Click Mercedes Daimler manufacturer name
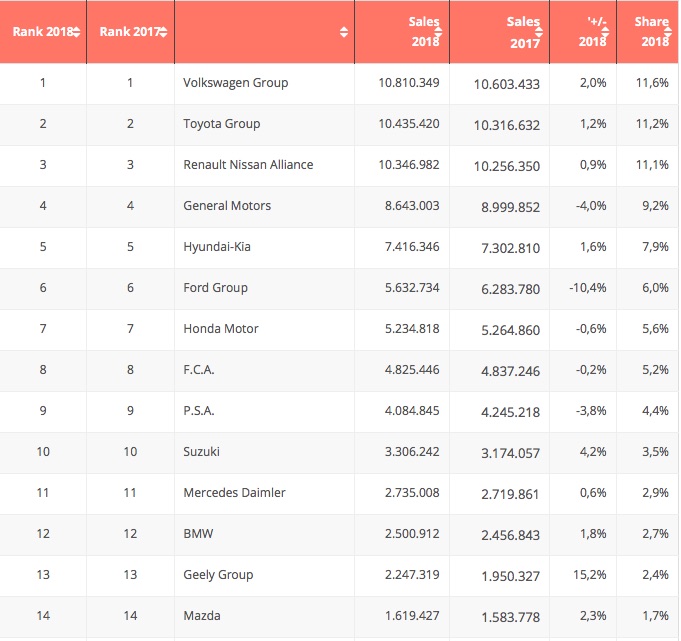 pyautogui.click(x=234, y=492)
